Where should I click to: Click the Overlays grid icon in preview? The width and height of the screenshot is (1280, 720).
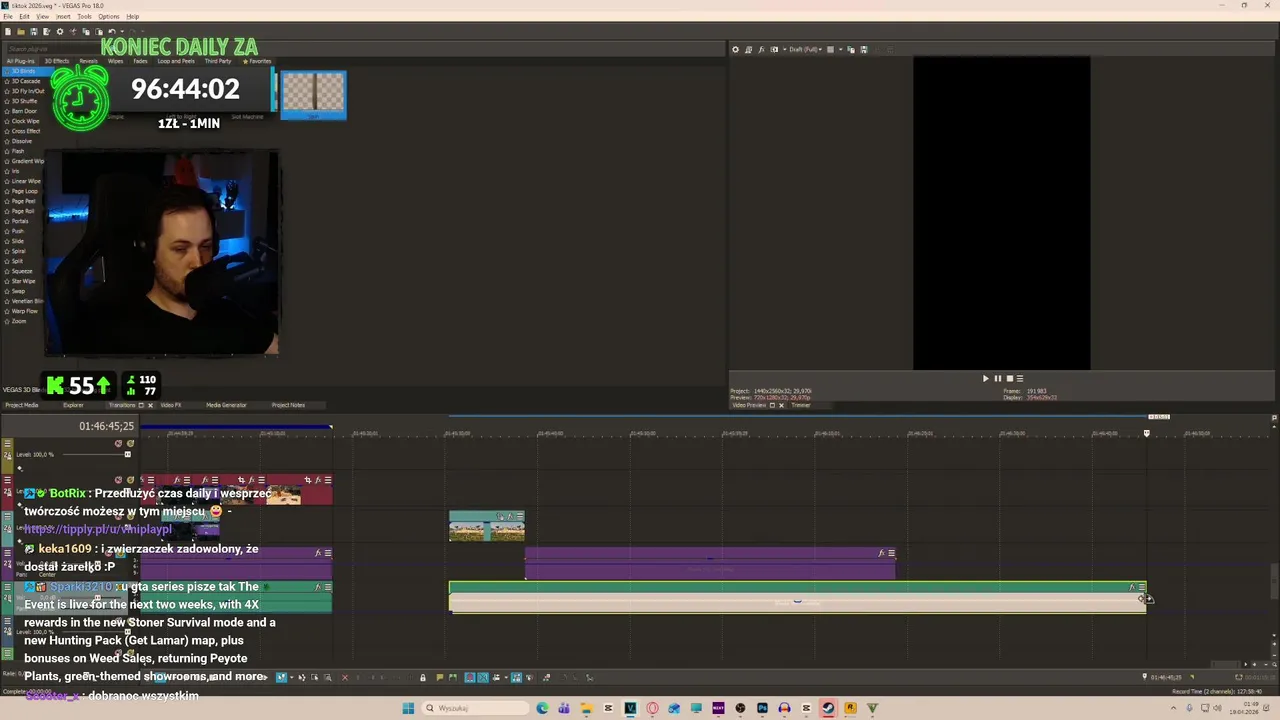tap(830, 49)
